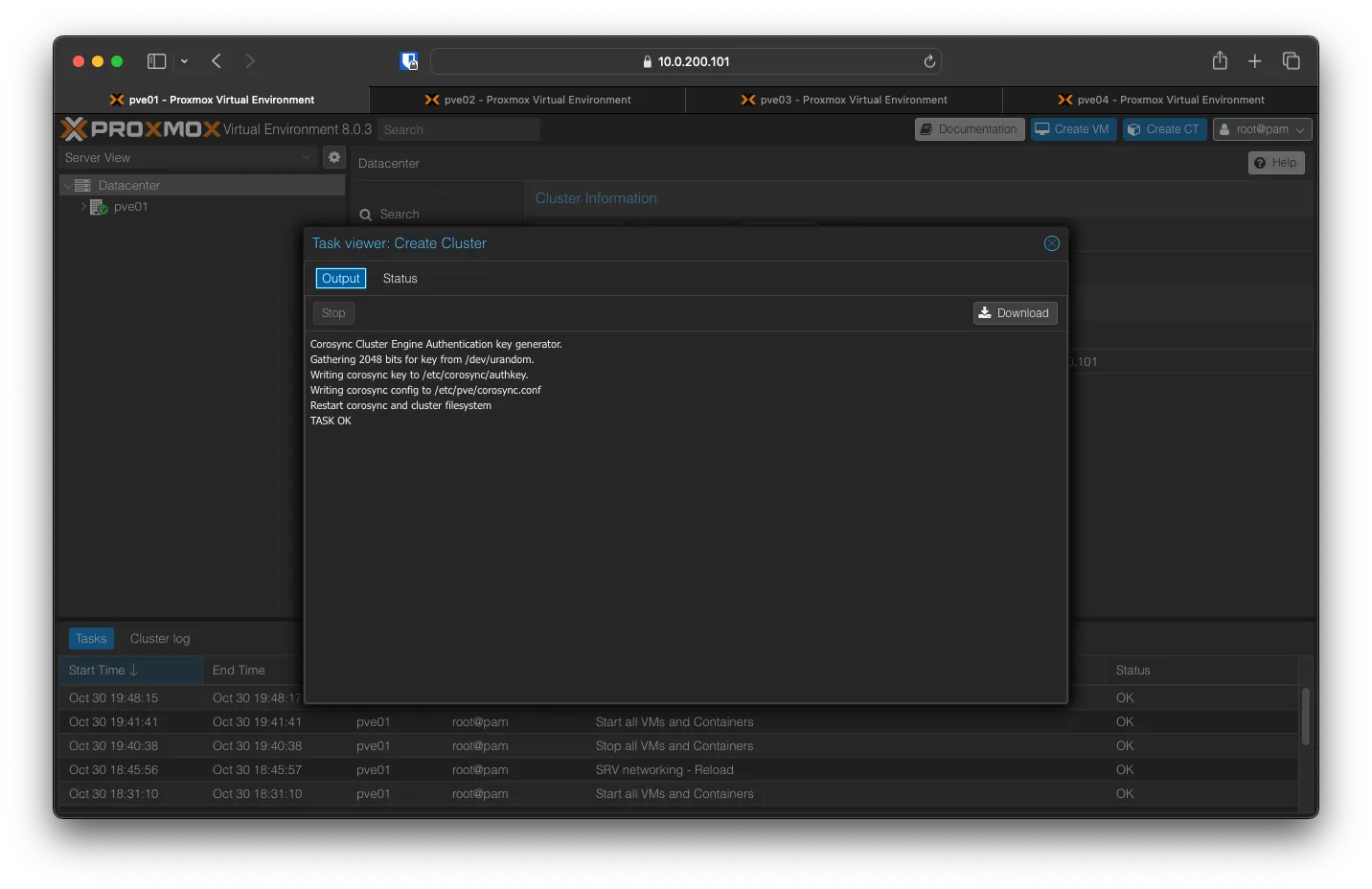Switch to the pve03 browser tab
Viewport: 1372px width, 889px height.
click(x=844, y=100)
